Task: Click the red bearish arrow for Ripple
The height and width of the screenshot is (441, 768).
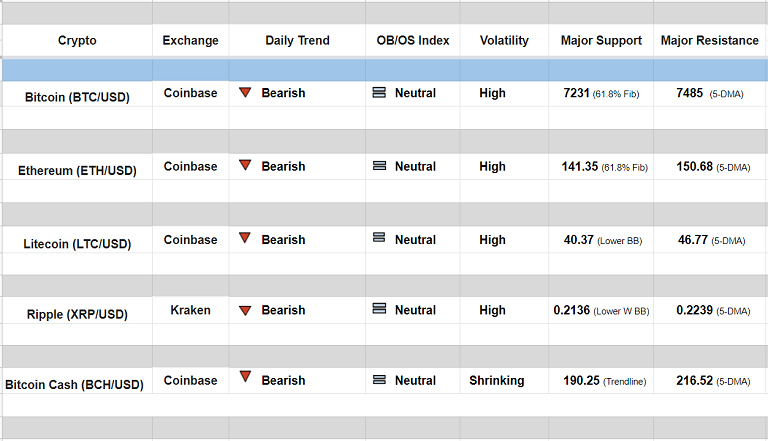Action: 245,310
